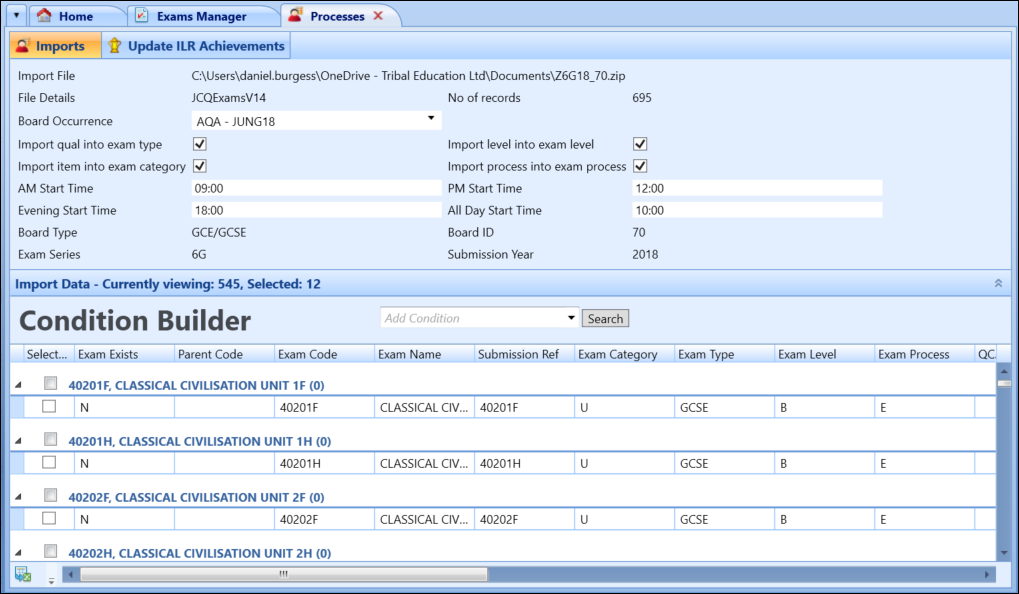Click the trophy icon beside Update ILR Achievements
The width and height of the screenshot is (1019, 594).
click(113, 45)
